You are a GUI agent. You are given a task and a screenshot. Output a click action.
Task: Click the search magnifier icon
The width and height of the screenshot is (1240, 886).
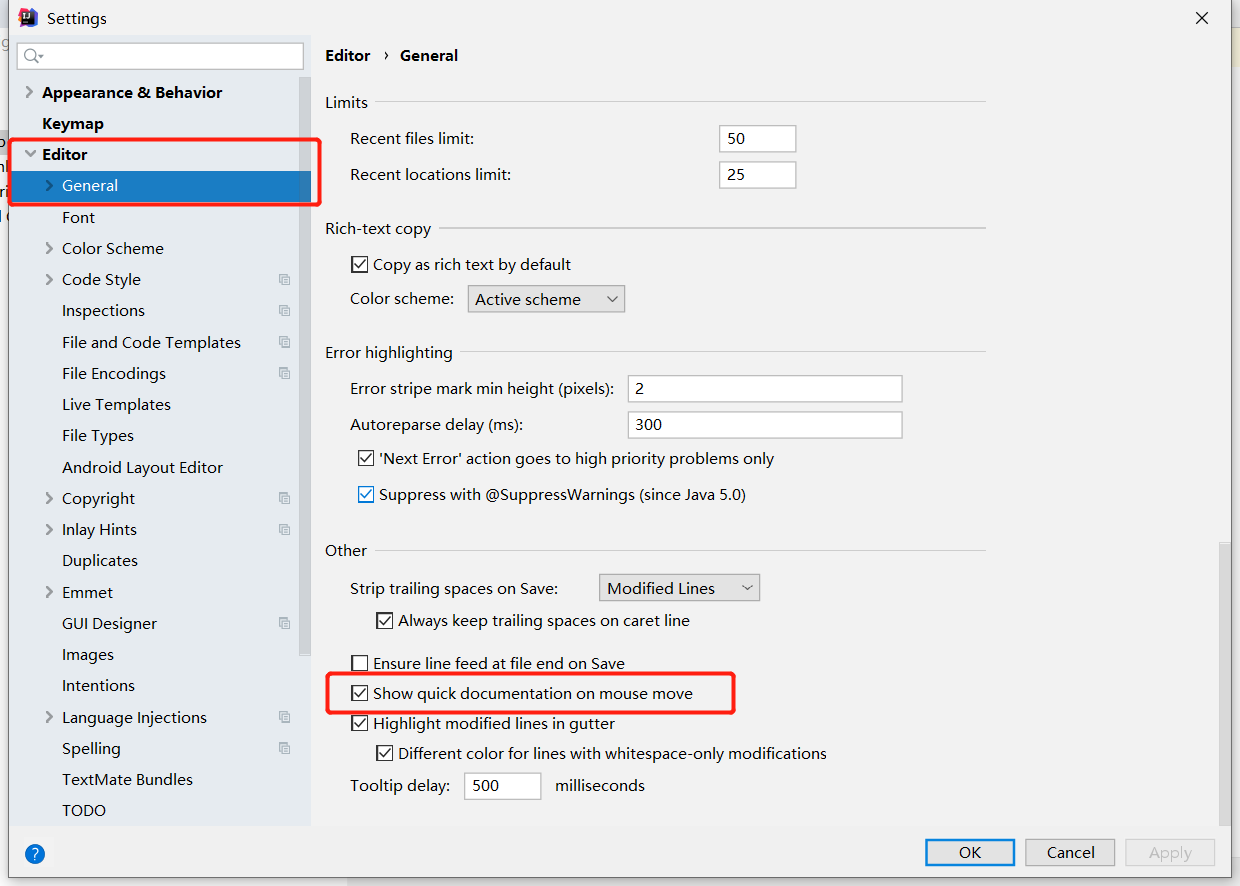[x=34, y=56]
